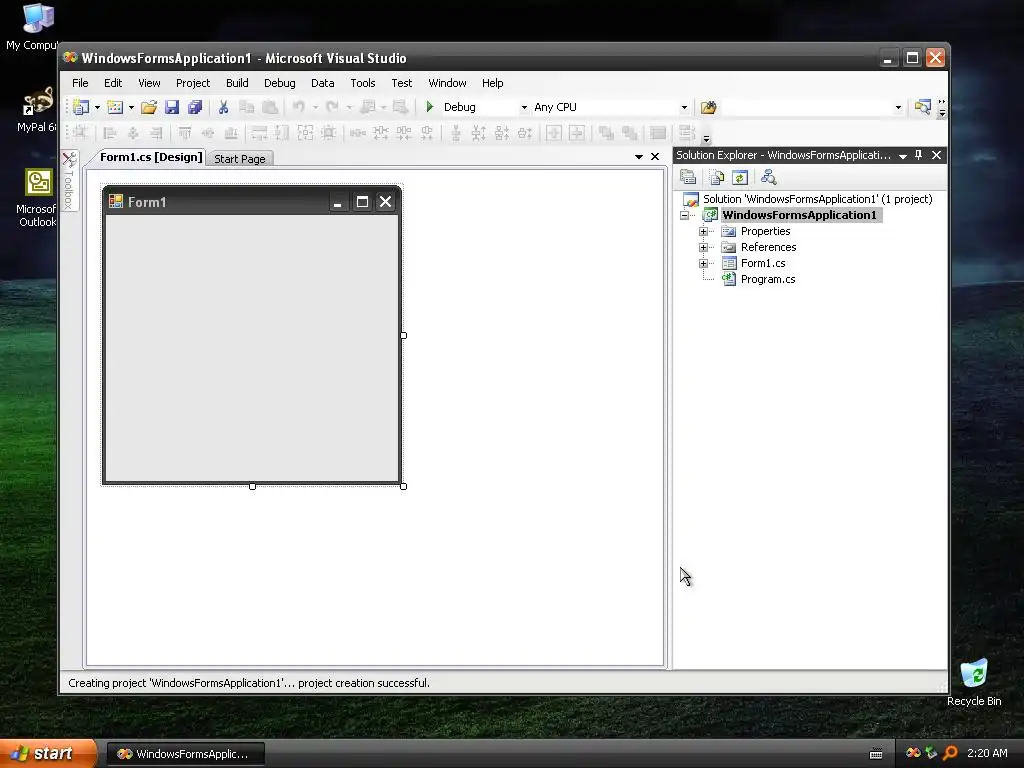Click the Windows start button
The width and height of the screenshot is (1024, 768).
coord(47,754)
